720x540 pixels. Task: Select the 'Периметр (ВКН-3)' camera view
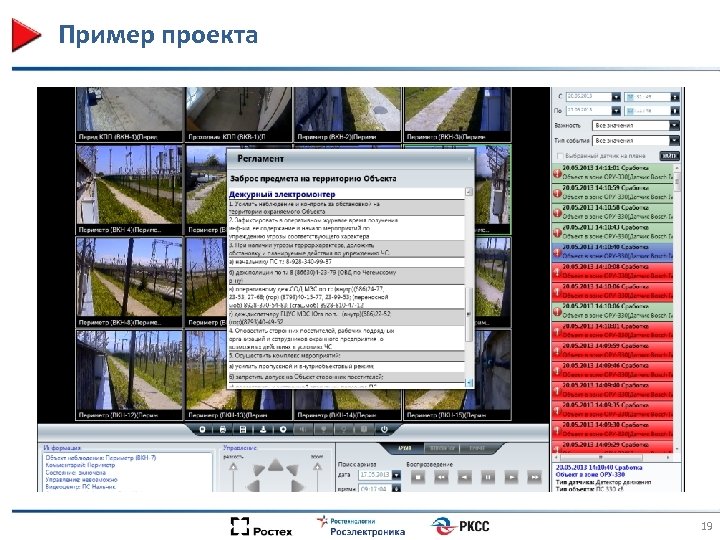click(457, 114)
